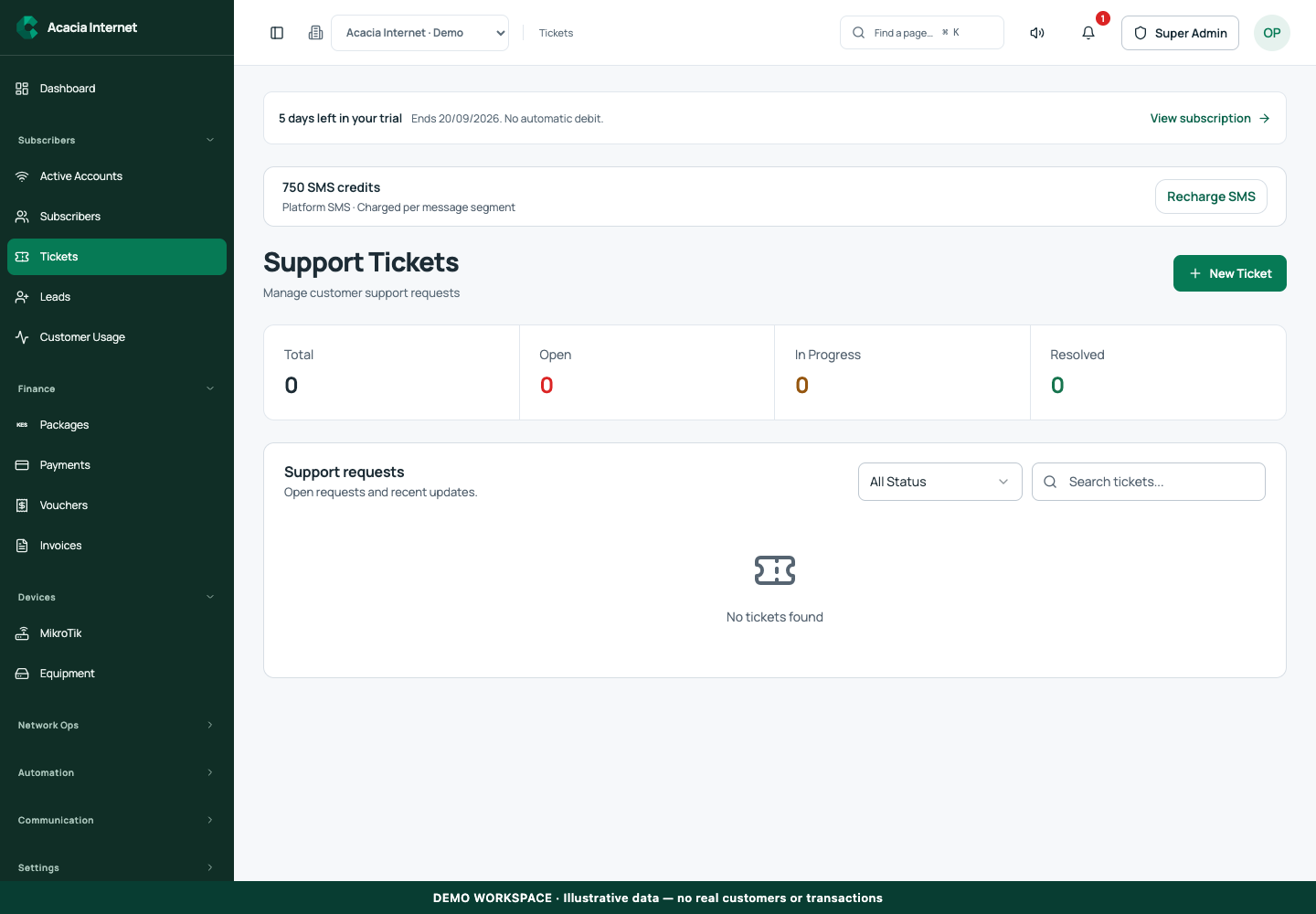Image resolution: width=1316 pixels, height=914 pixels.
Task: Open Dashboard from the sidebar
Action: (x=117, y=89)
